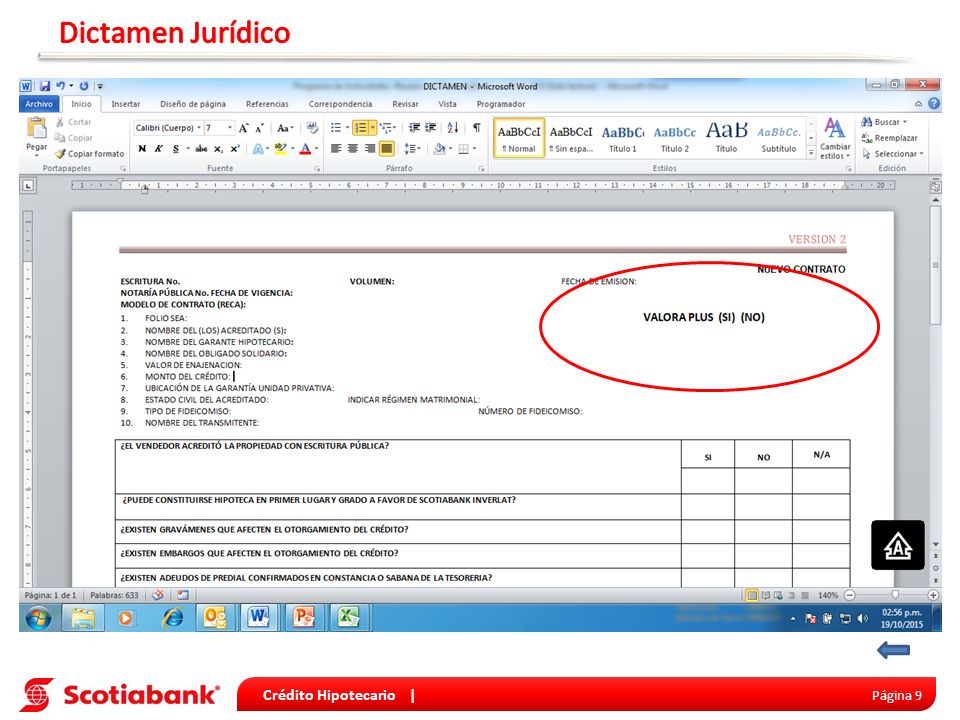Open the text effects A menu
This screenshot has height=720, width=960.
[x=260, y=148]
